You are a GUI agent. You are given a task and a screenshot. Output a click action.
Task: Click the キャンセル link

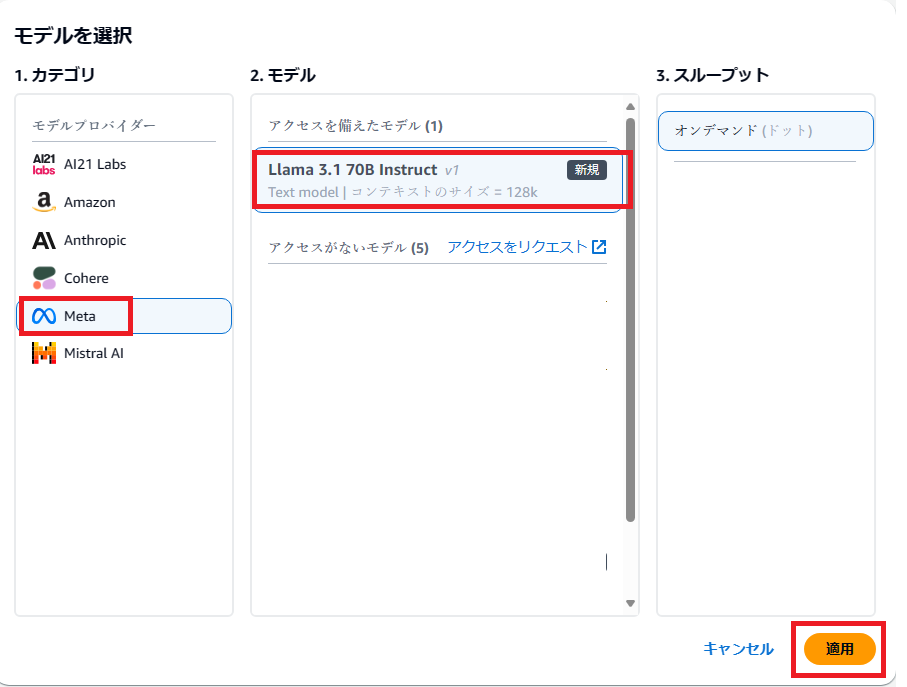738,649
